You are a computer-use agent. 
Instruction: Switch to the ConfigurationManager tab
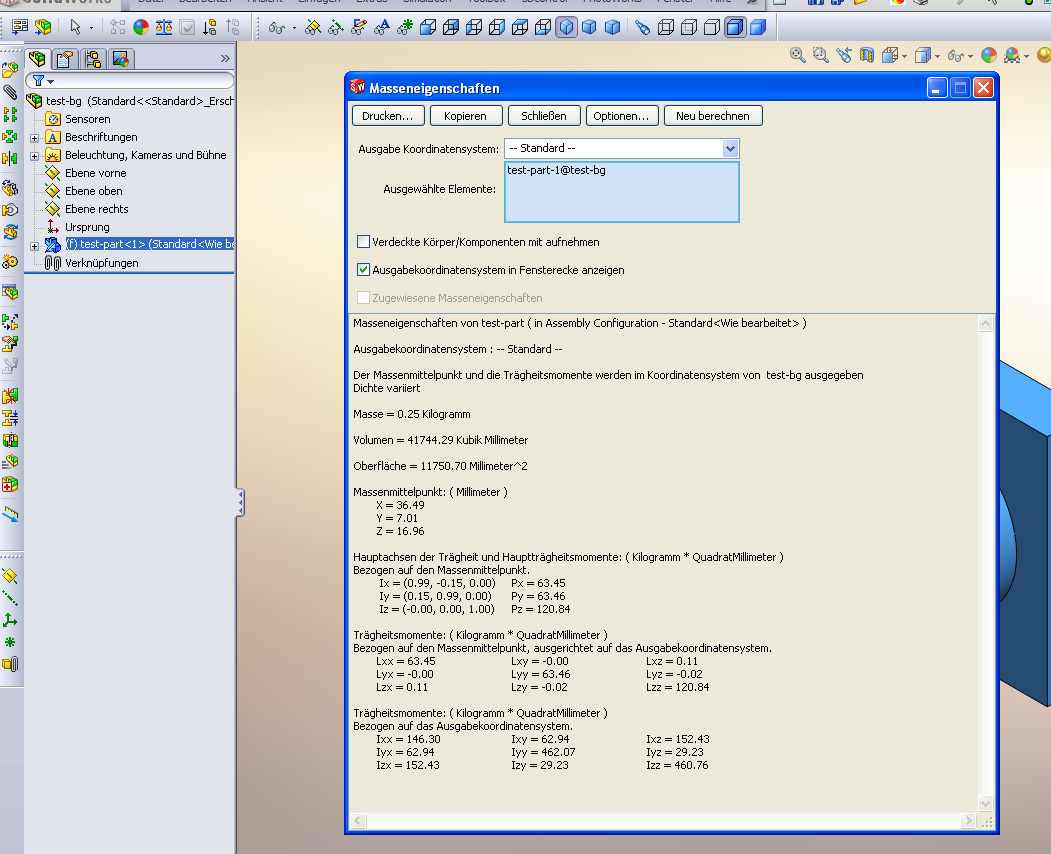93,59
